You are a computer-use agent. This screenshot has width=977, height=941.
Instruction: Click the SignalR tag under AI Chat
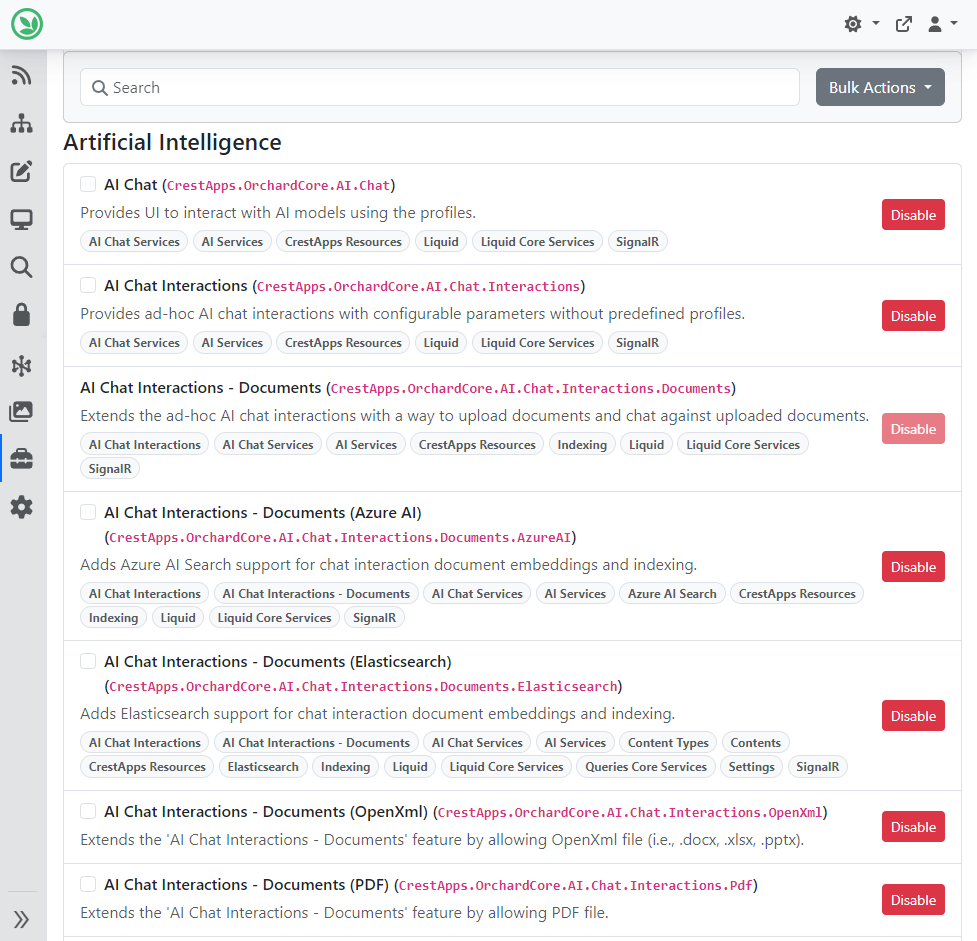tap(637, 242)
